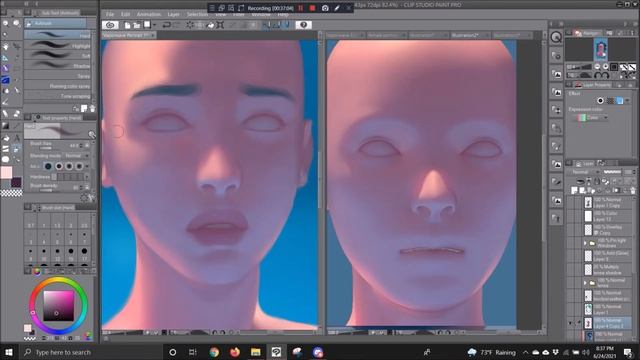Open File Explorer from the taskbar
The image size is (640, 360).
click(256, 352)
